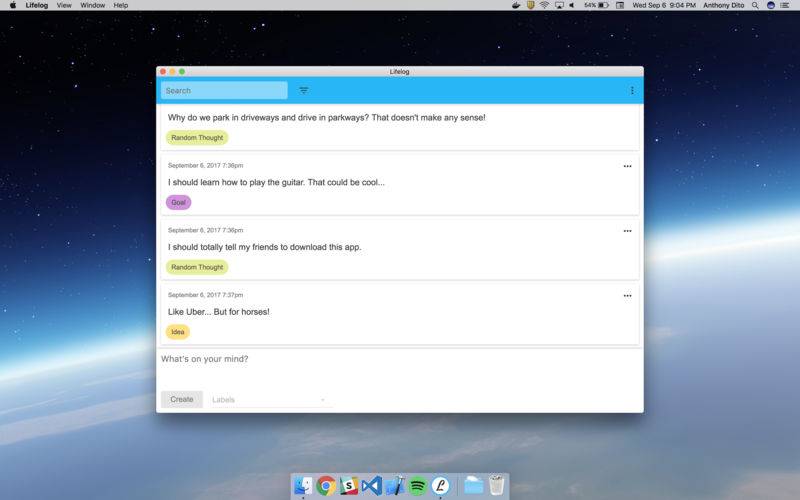Open options menu for the Uber horses entry
Viewport: 800px width, 500px height.
(628, 296)
